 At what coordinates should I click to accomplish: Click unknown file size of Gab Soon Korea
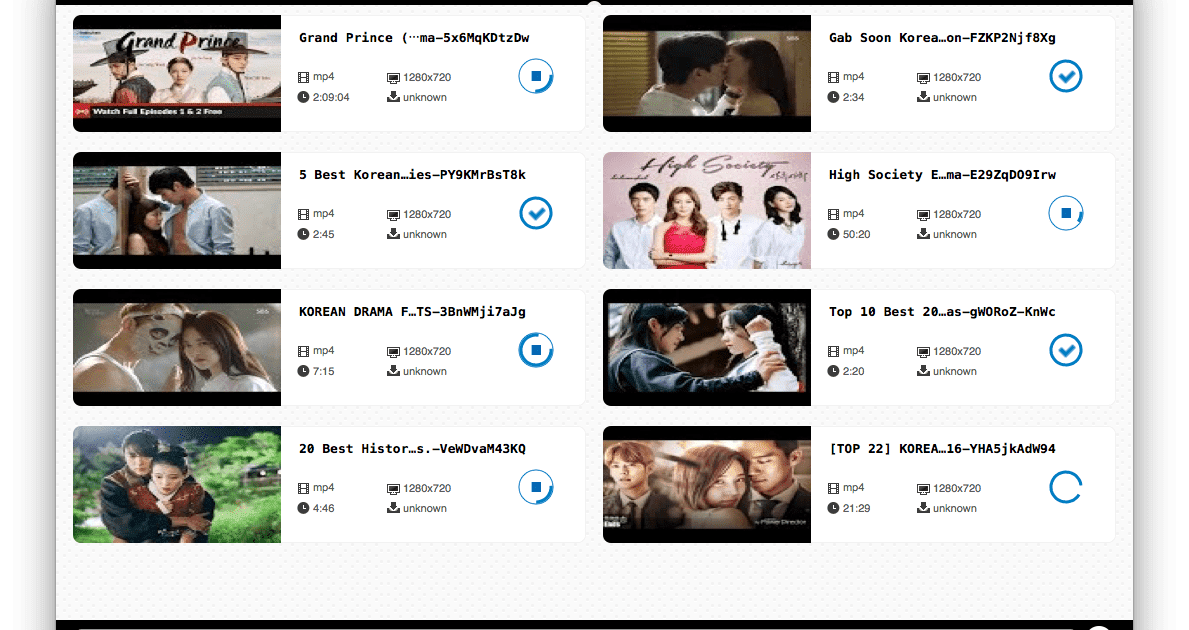(x=955, y=97)
